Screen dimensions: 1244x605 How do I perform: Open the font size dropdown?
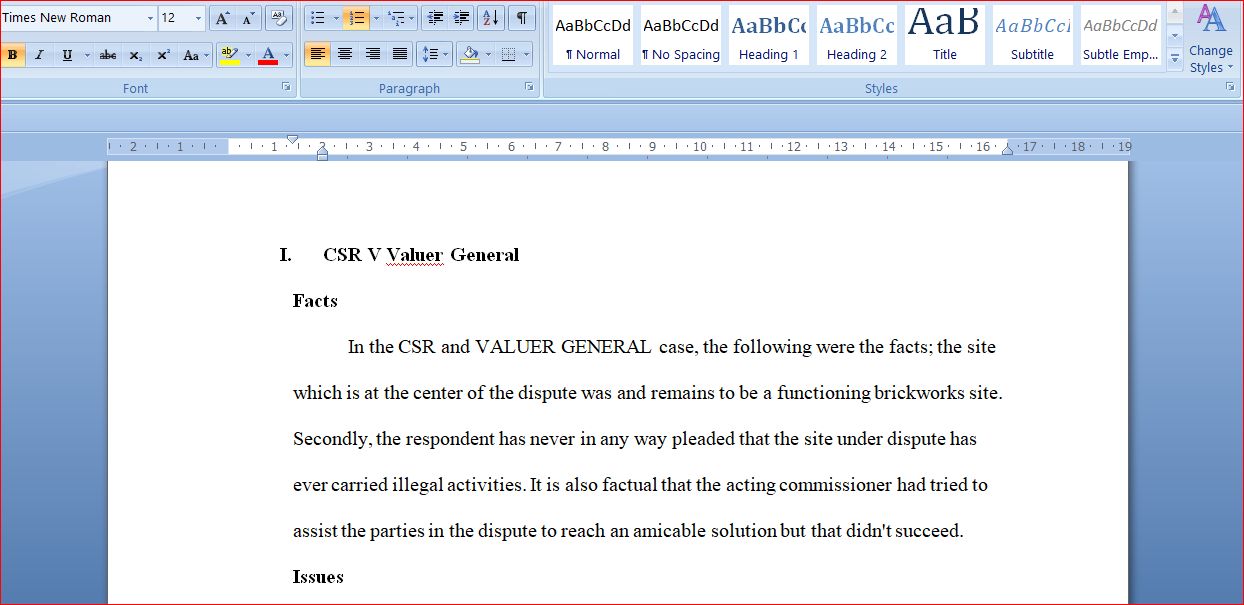[x=198, y=18]
